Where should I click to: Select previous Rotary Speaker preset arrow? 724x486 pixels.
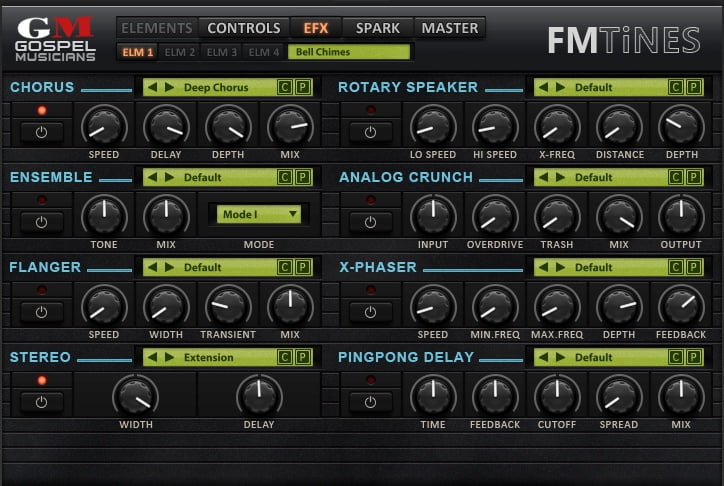tap(543, 87)
